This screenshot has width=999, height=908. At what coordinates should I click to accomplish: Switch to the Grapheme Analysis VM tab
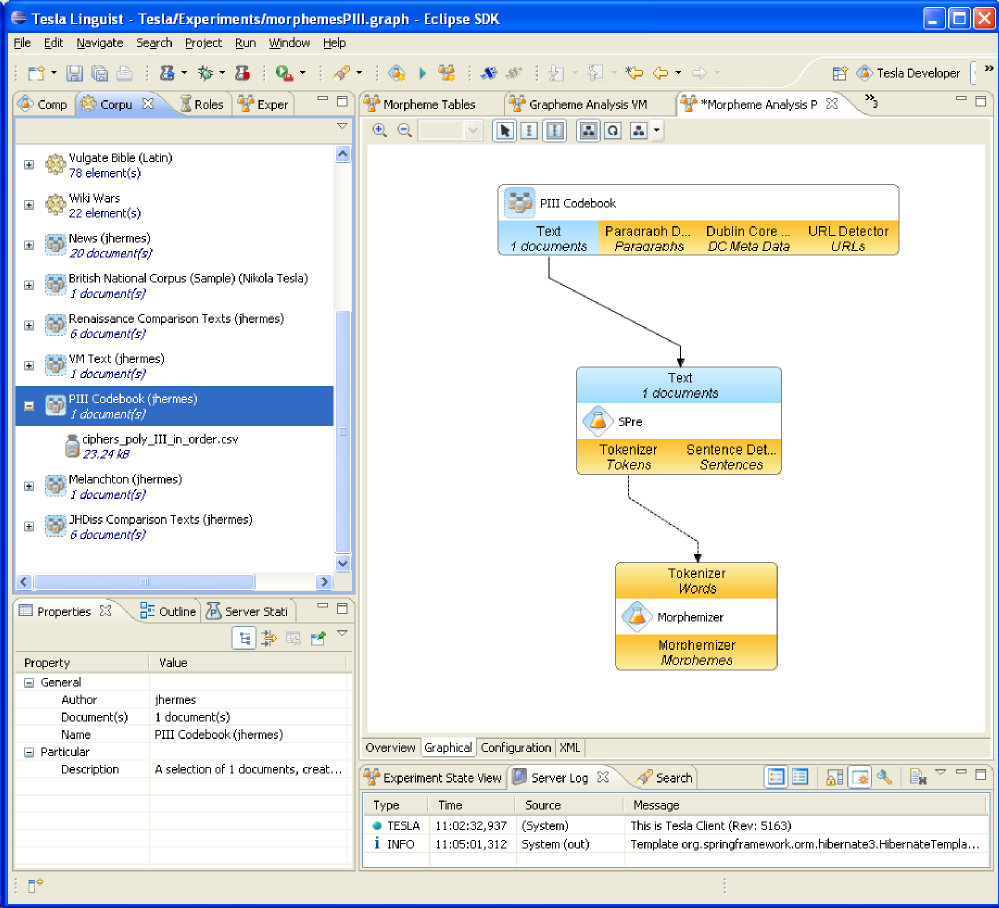point(587,104)
